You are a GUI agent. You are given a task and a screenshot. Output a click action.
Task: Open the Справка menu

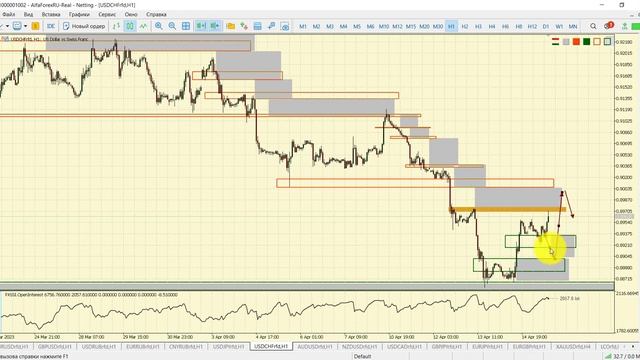[156, 14]
